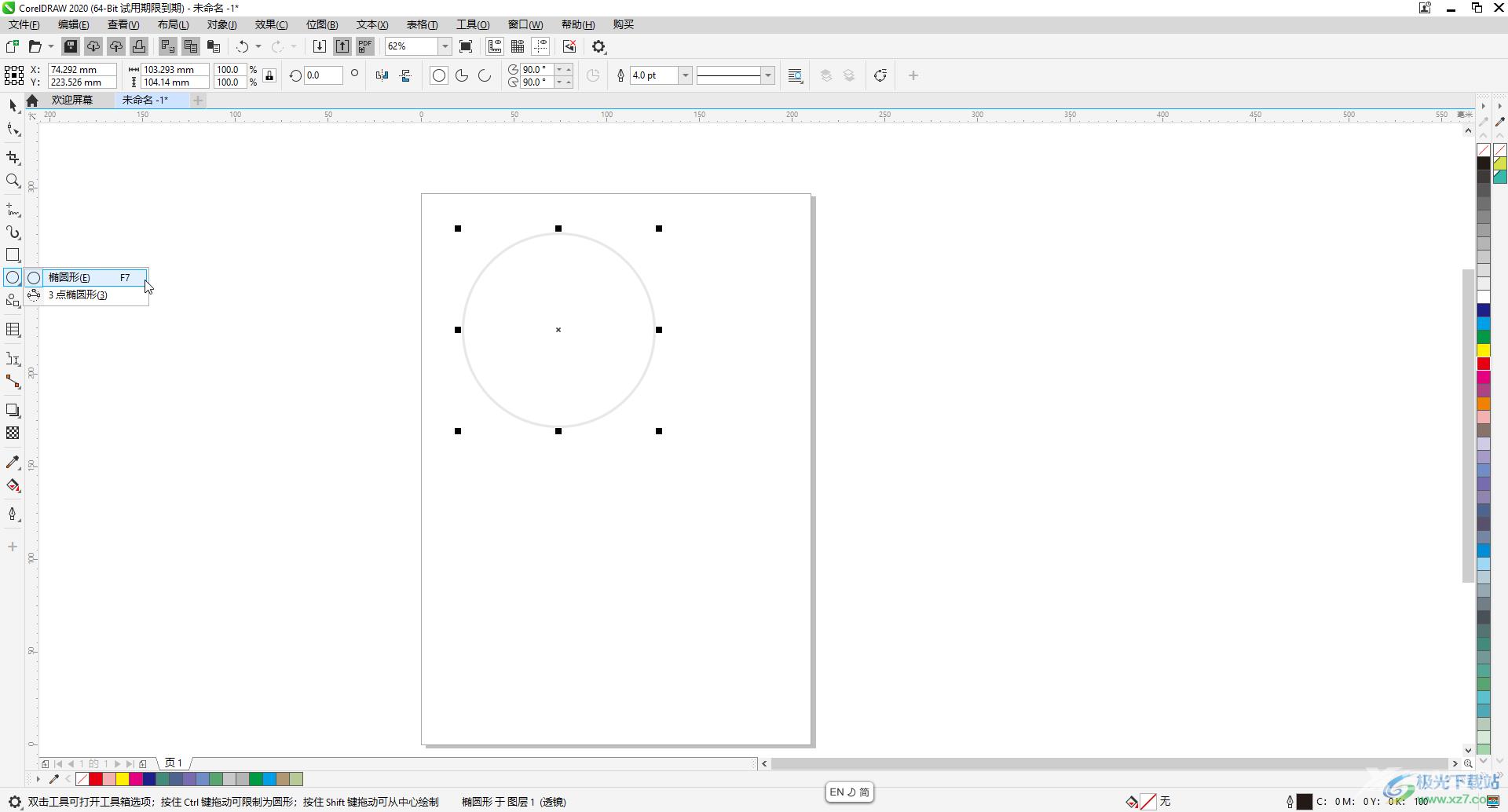Open the line style dropdown
The height and width of the screenshot is (812, 1508).
coord(768,75)
